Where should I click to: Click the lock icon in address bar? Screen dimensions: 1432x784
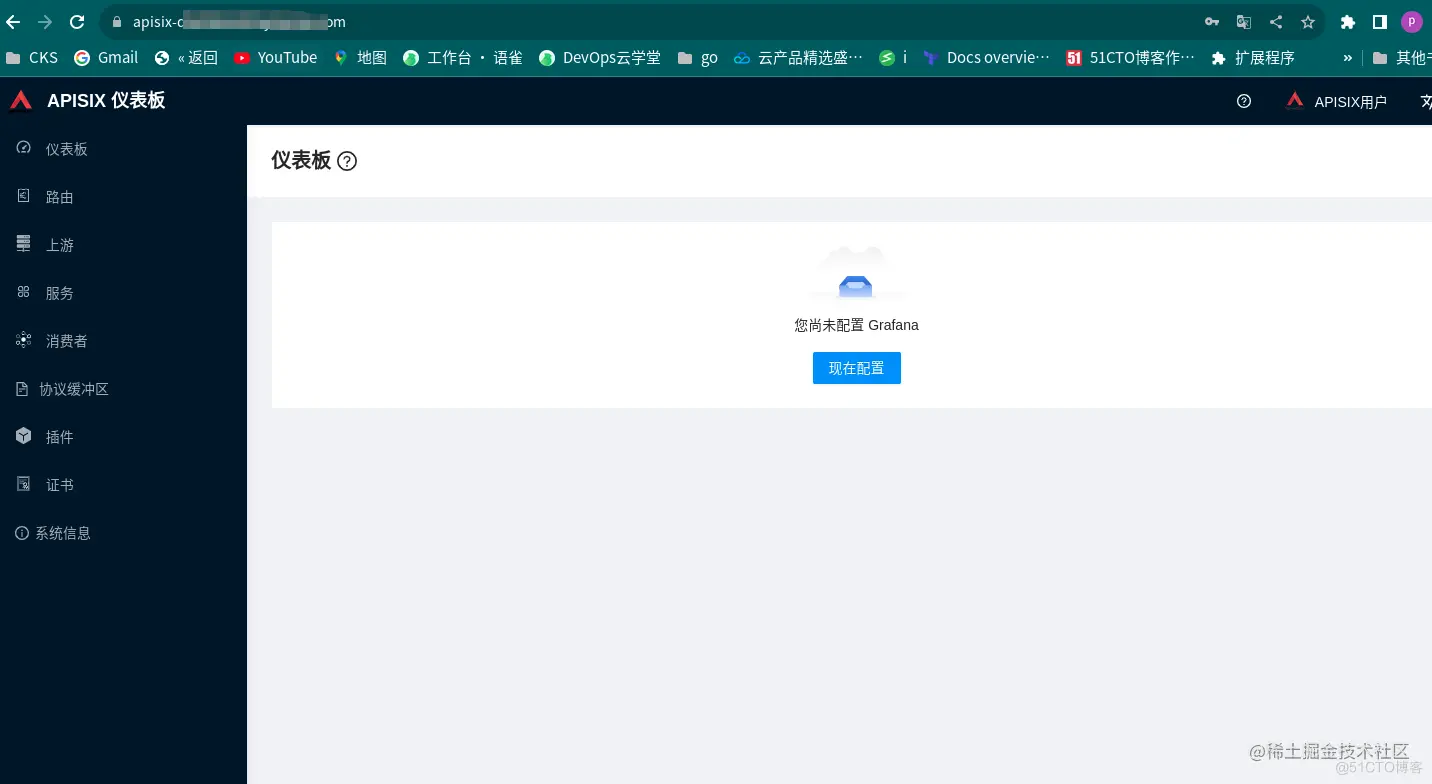tap(117, 22)
